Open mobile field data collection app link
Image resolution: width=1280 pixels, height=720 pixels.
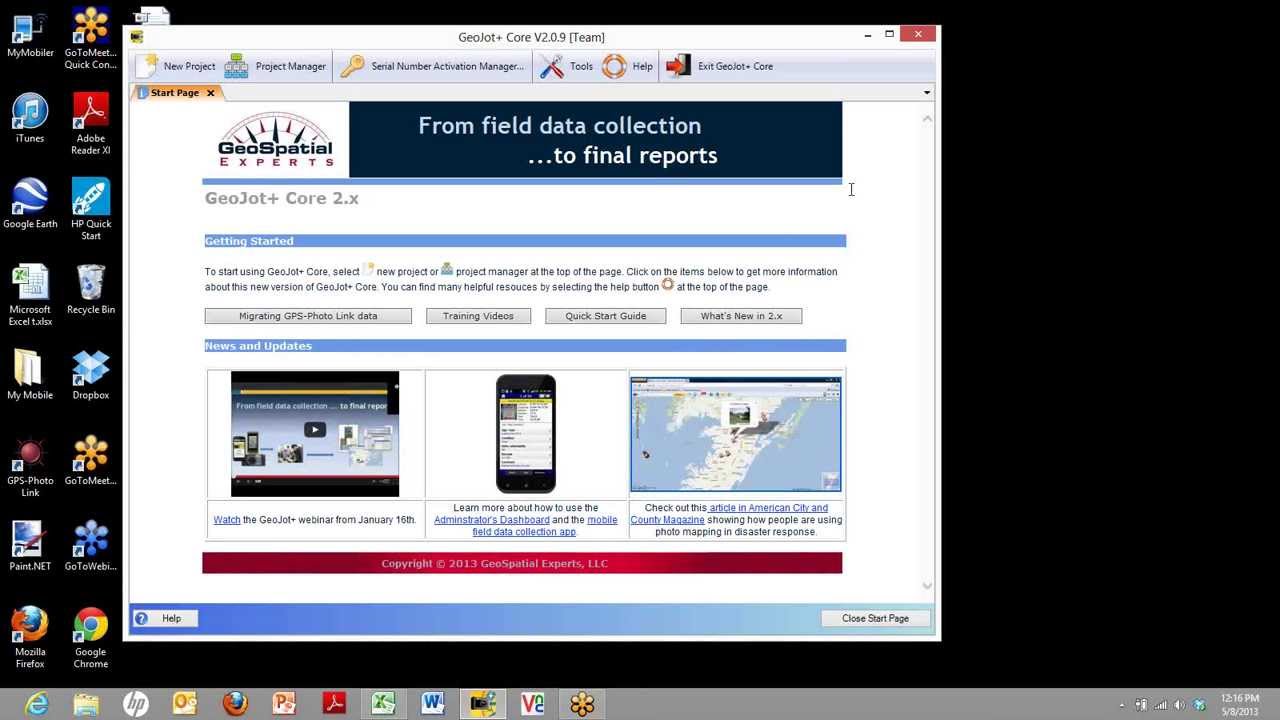[x=545, y=526]
